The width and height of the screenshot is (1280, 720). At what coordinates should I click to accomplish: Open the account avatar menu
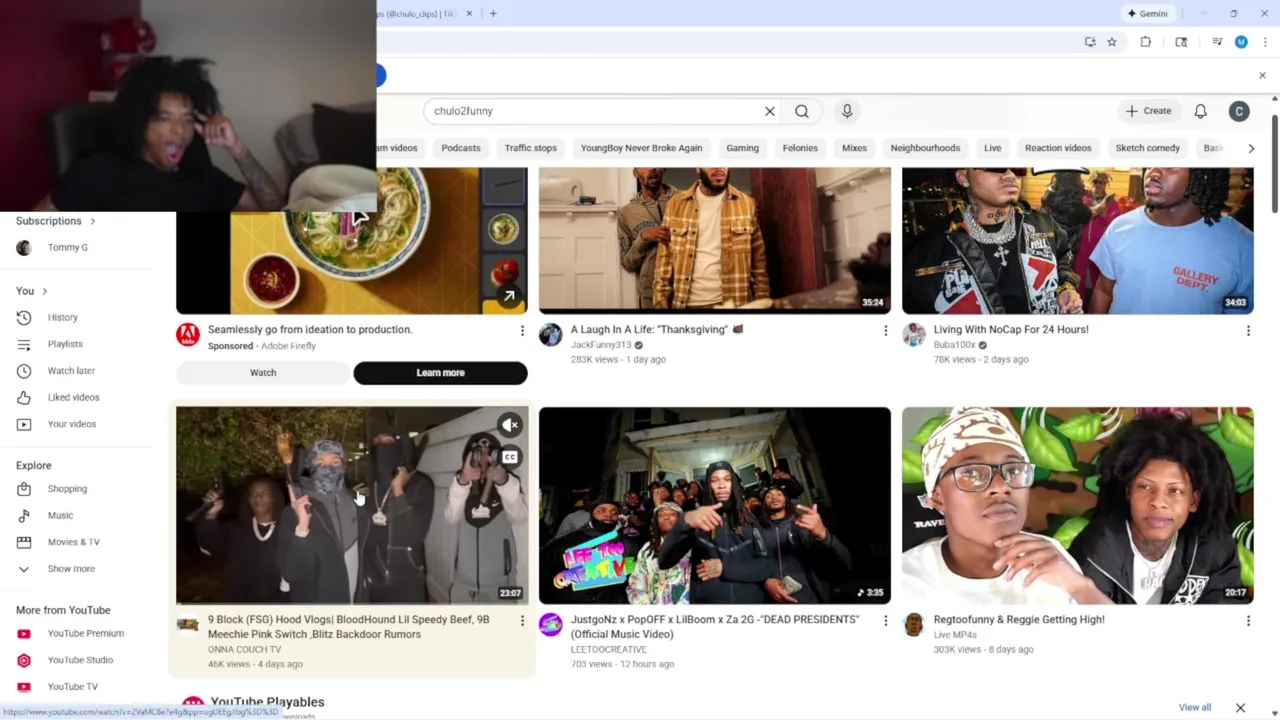pyautogui.click(x=1239, y=111)
